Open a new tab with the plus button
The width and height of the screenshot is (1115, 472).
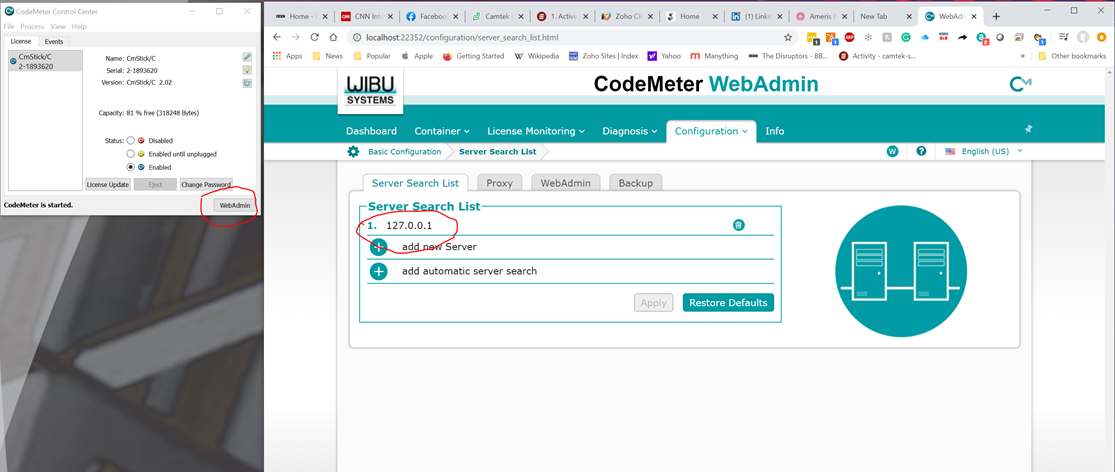[x=996, y=16]
